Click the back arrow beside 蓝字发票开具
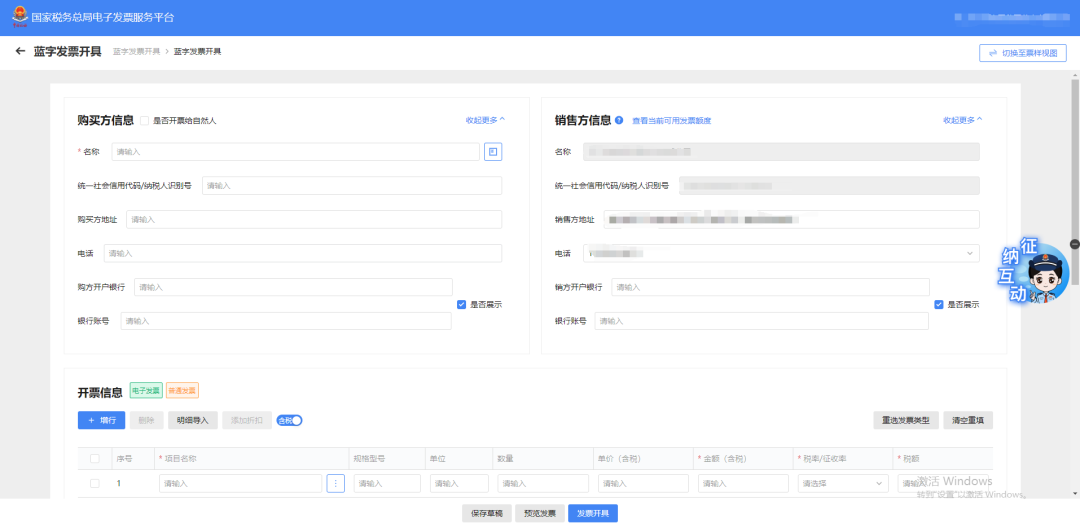Viewport: 1080px width, 528px height. click(20, 51)
